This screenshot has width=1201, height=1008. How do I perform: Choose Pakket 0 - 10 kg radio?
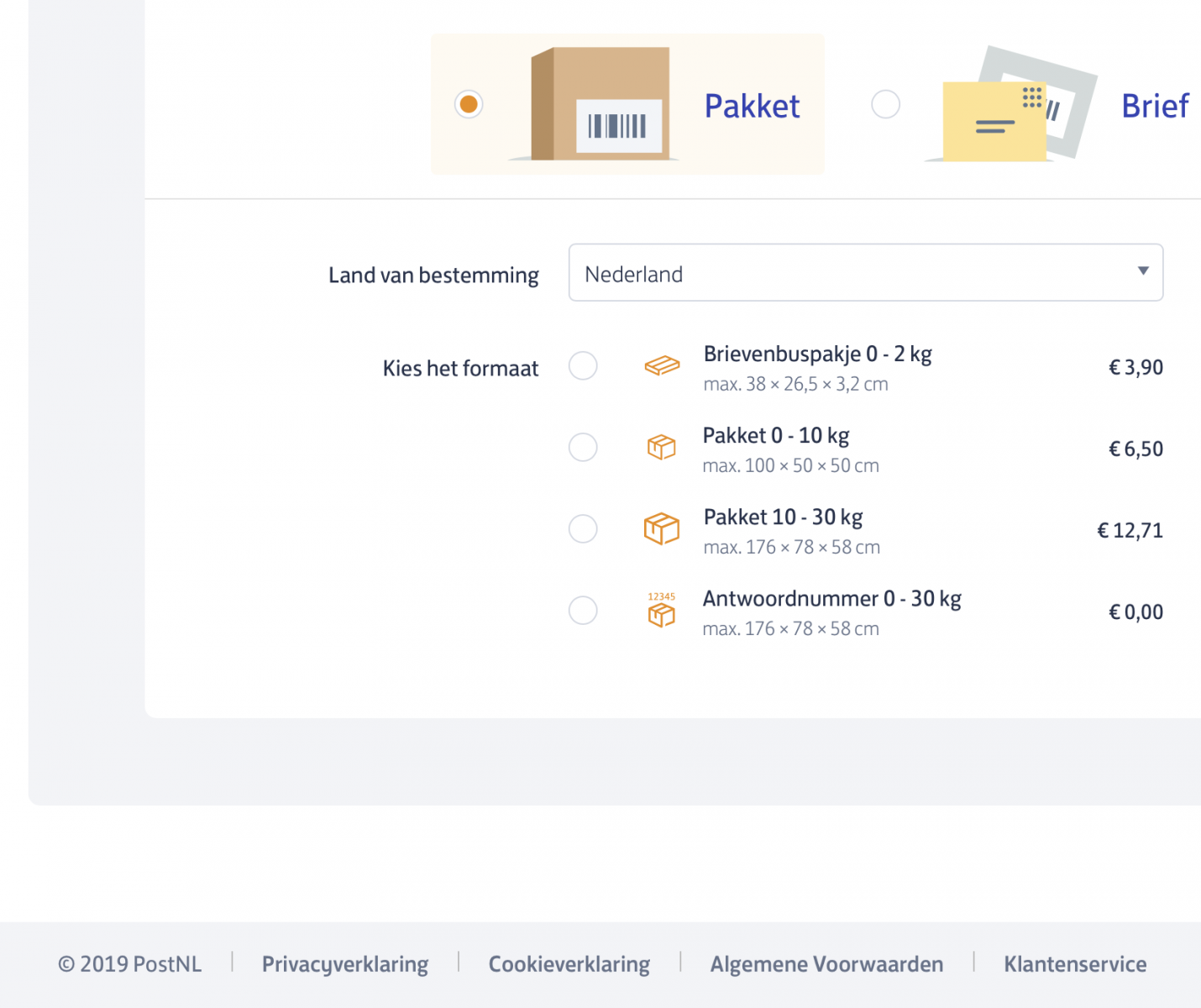click(x=583, y=447)
